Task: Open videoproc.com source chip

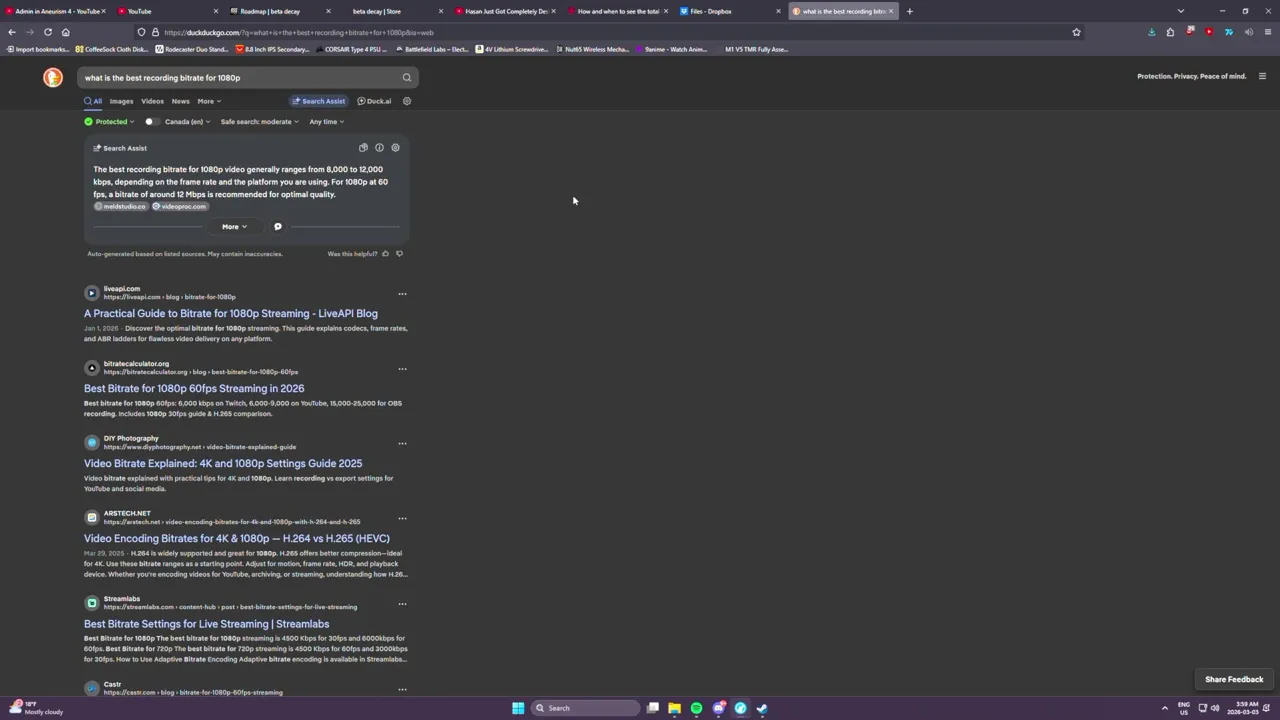Action: [x=180, y=206]
